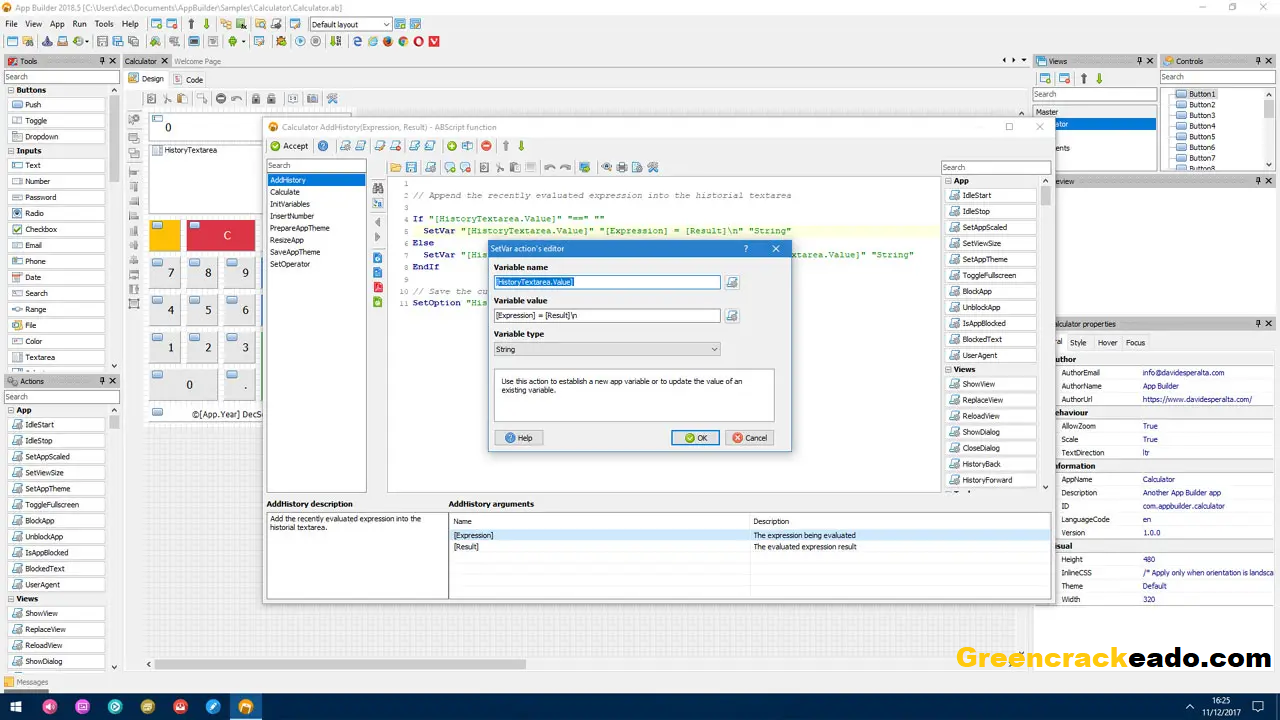Viewport: 1280px width, 720px height.
Task: Undo the last code change with the undo arrow
Action: tap(550, 167)
